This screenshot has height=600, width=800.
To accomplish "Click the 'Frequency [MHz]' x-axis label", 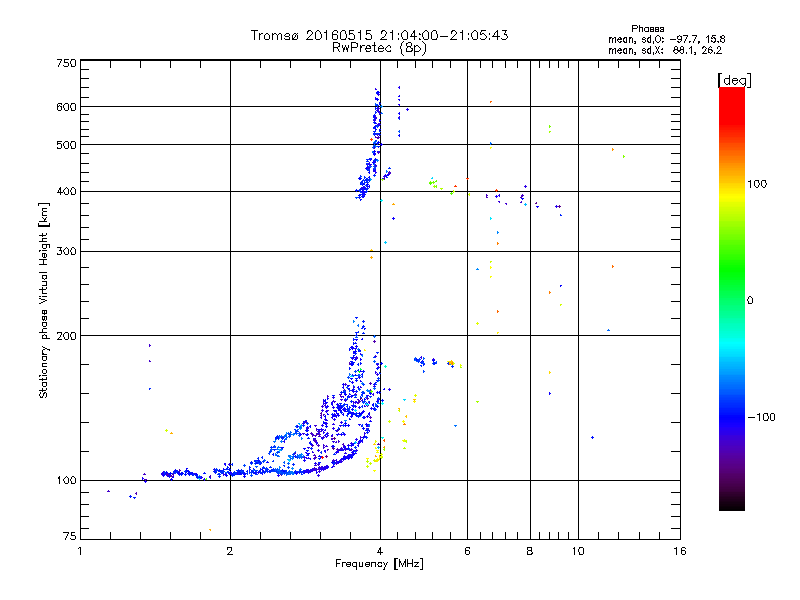I will coord(379,564).
